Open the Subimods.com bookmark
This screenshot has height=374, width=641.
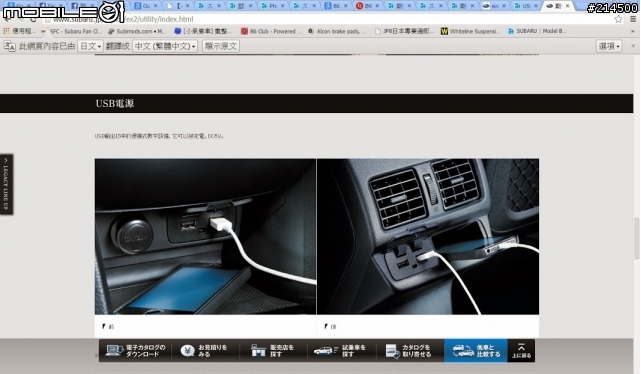click(137, 31)
